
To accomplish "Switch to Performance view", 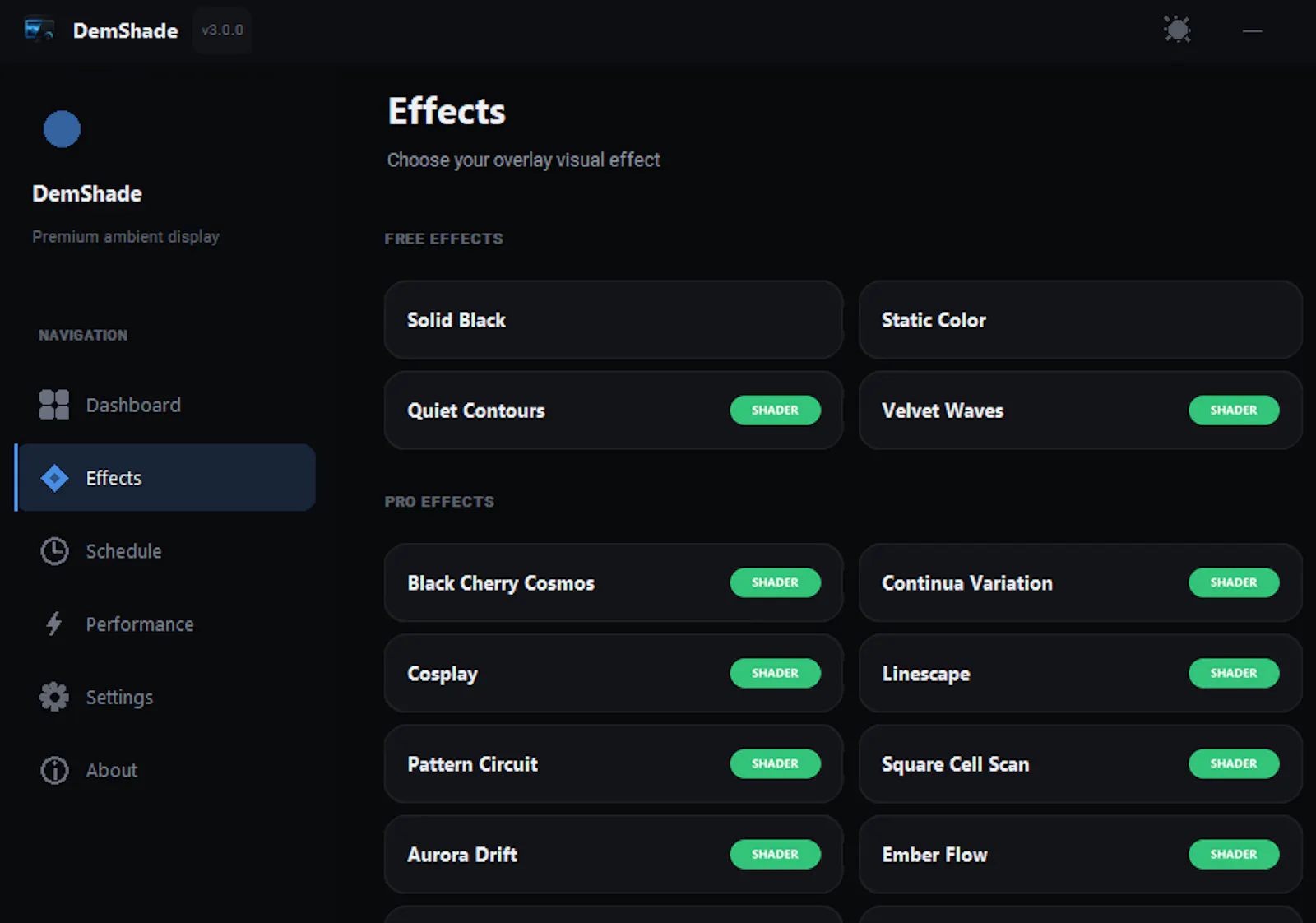I will coord(164,624).
